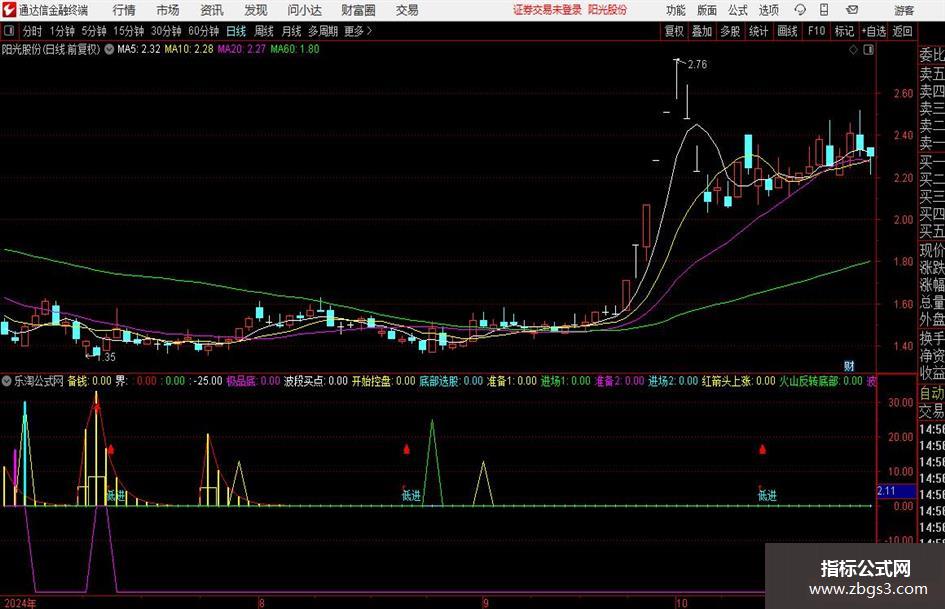This screenshot has width=945, height=609.
Task: Open the 公式 menu
Action: point(737,10)
